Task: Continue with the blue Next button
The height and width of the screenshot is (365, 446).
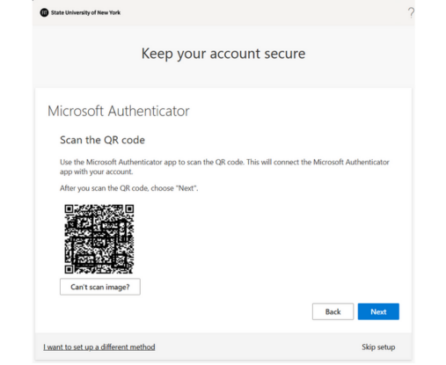Action: pyautogui.click(x=378, y=311)
